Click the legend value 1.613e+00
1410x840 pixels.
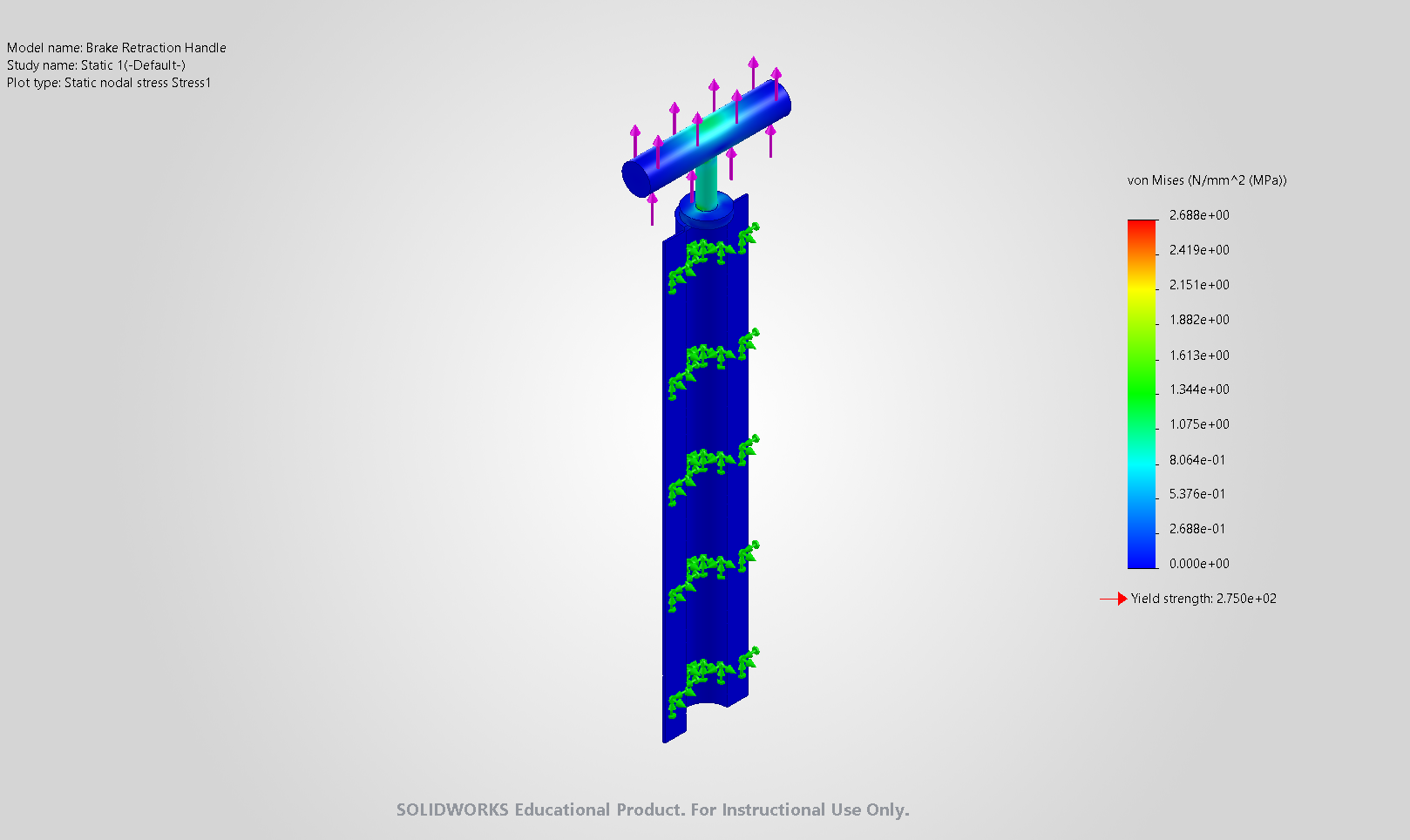click(x=1199, y=356)
